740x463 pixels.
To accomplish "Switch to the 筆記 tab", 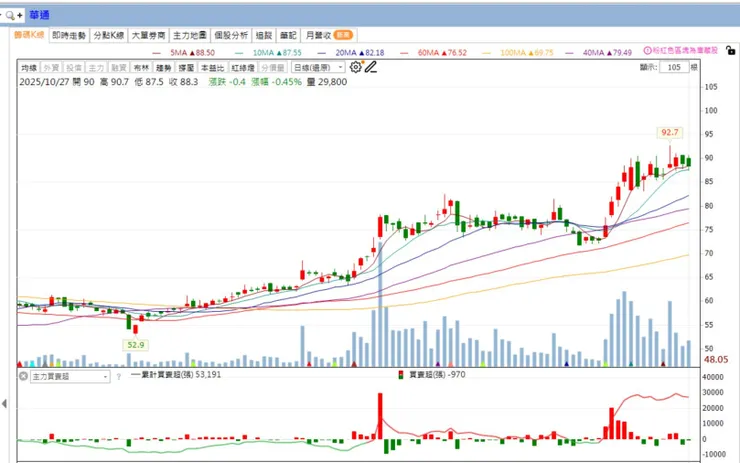I will [x=288, y=35].
